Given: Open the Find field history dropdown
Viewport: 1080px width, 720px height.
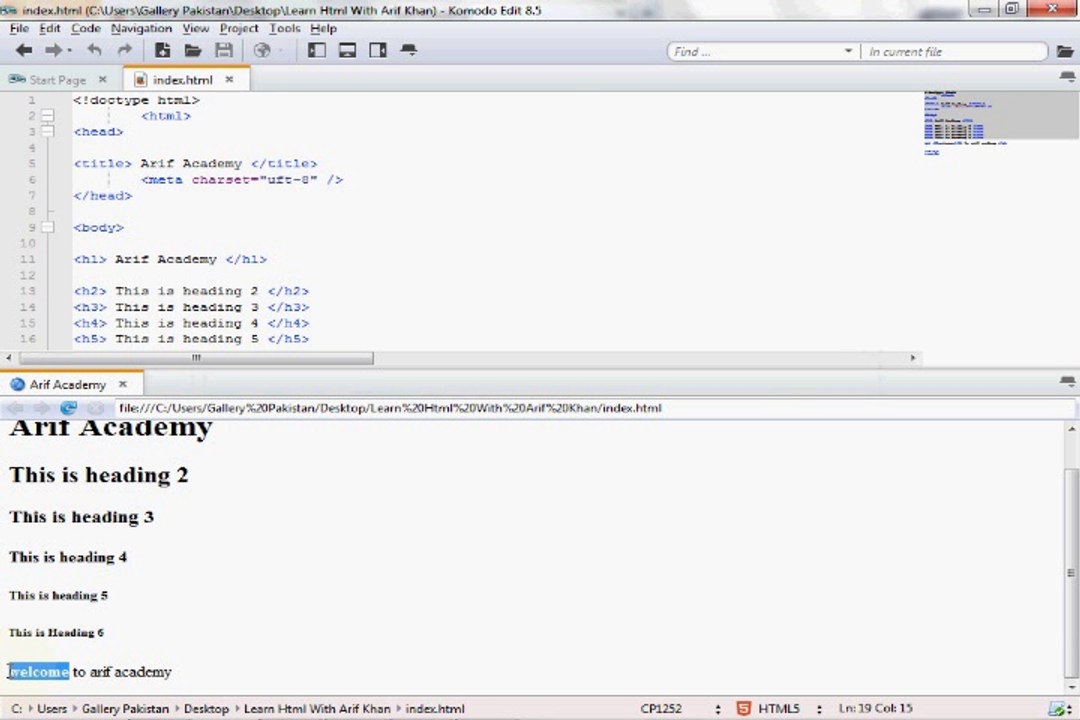Looking at the screenshot, I should (848, 51).
